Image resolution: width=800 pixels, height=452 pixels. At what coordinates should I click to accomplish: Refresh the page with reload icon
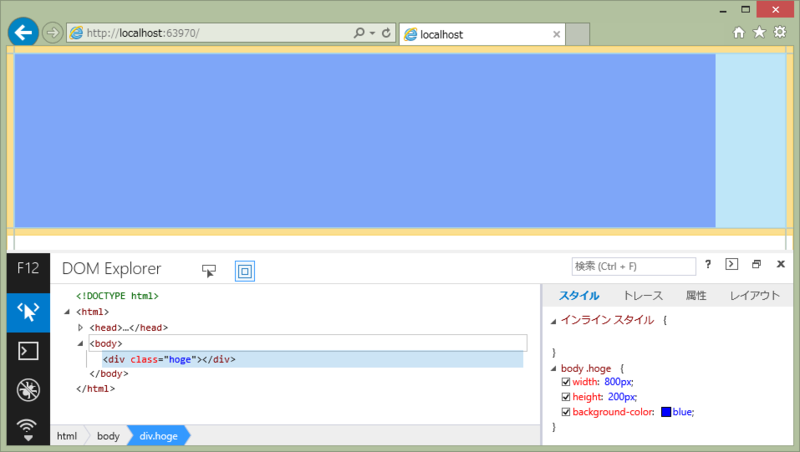click(x=386, y=33)
